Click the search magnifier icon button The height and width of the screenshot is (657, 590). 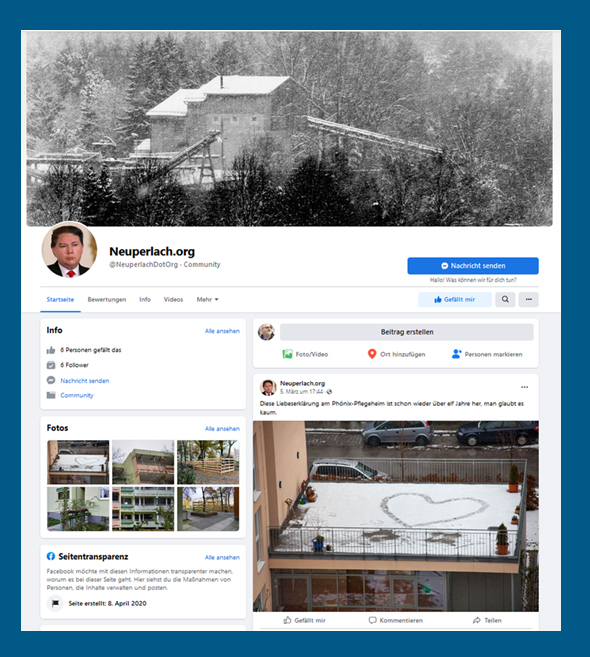point(505,299)
